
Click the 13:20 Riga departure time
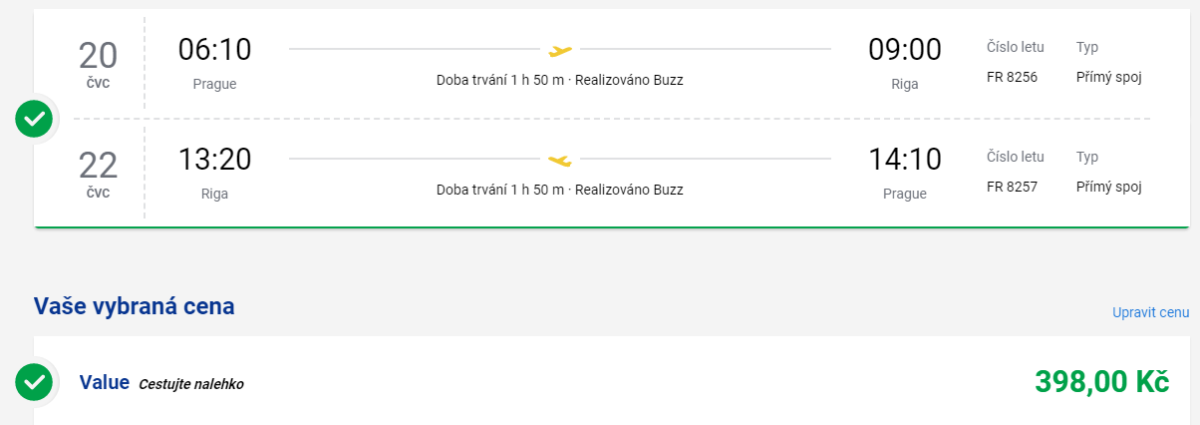[215, 160]
